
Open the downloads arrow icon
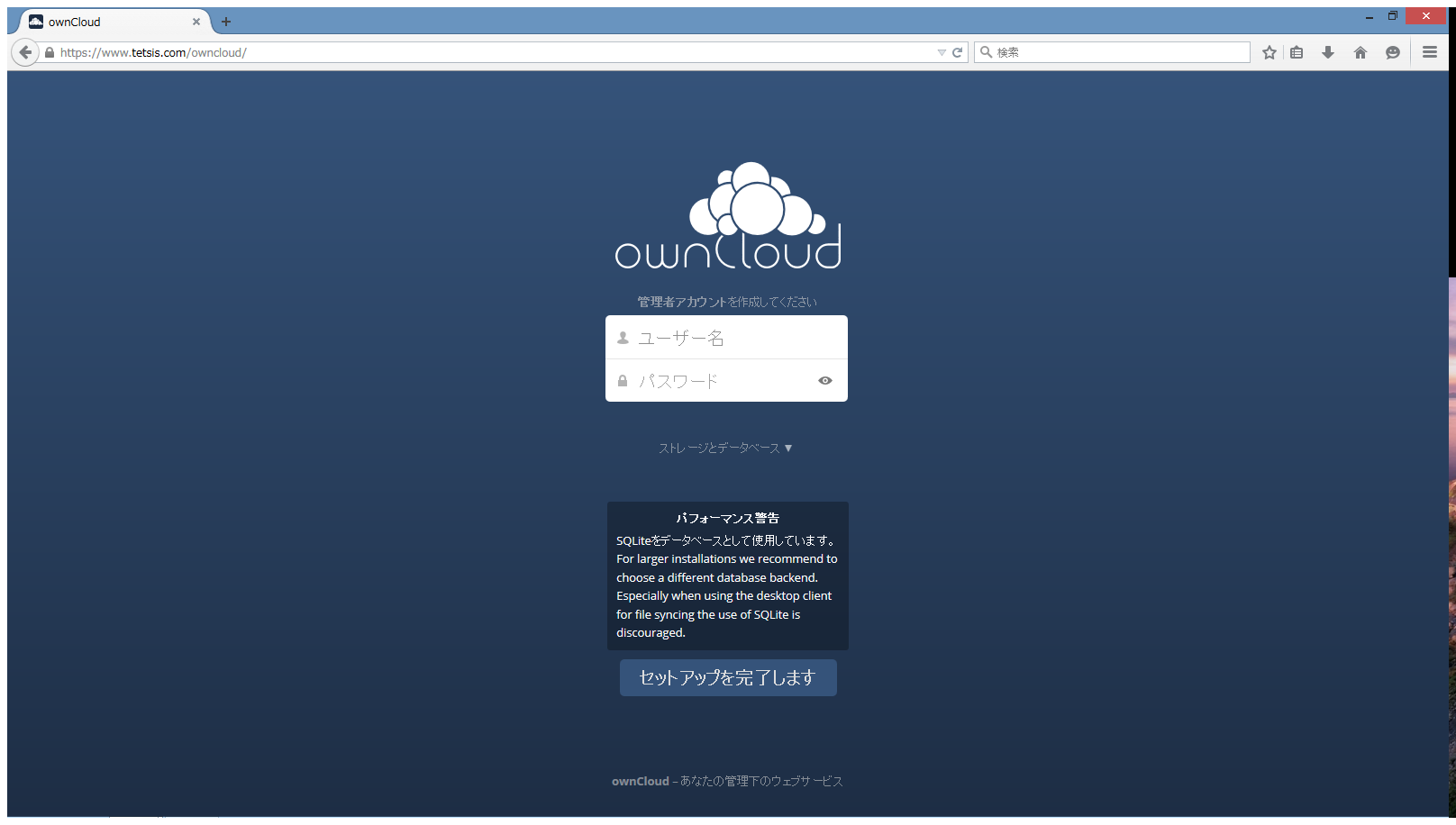click(x=1328, y=52)
